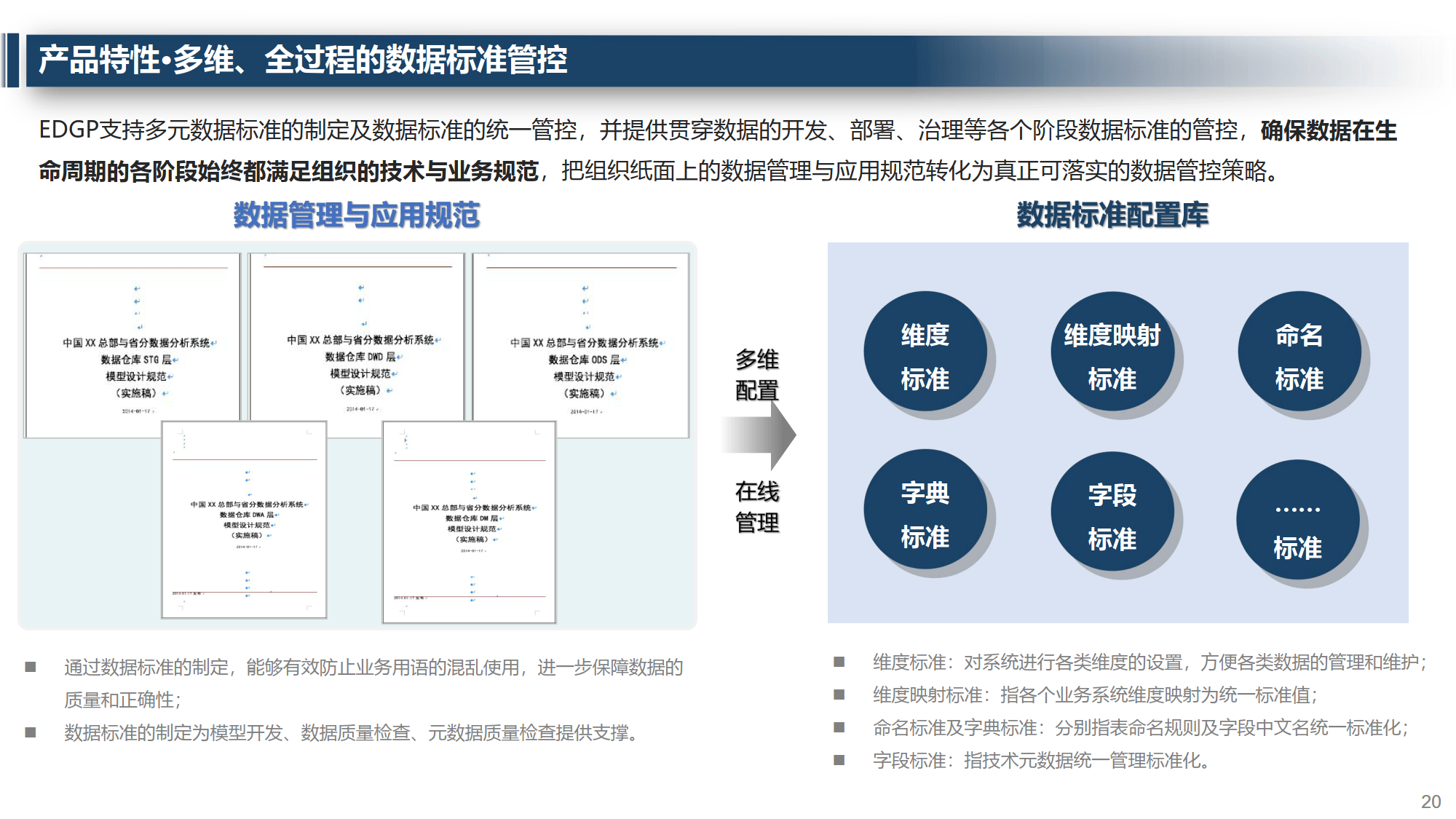
Task: Click the 维度标准 circle
Action: pyautogui.click(x=925, y=352)
